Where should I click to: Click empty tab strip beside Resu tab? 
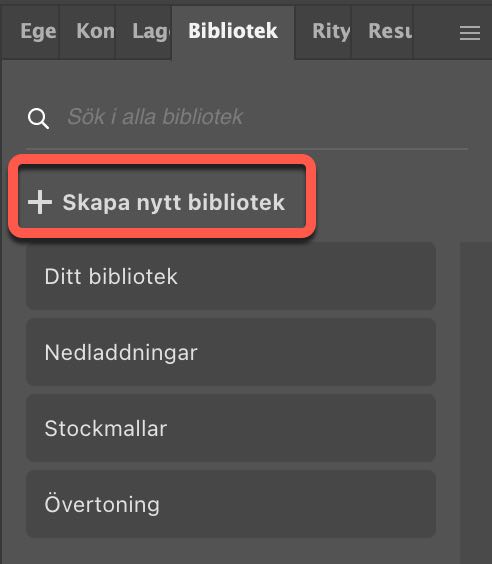[435, 32]
